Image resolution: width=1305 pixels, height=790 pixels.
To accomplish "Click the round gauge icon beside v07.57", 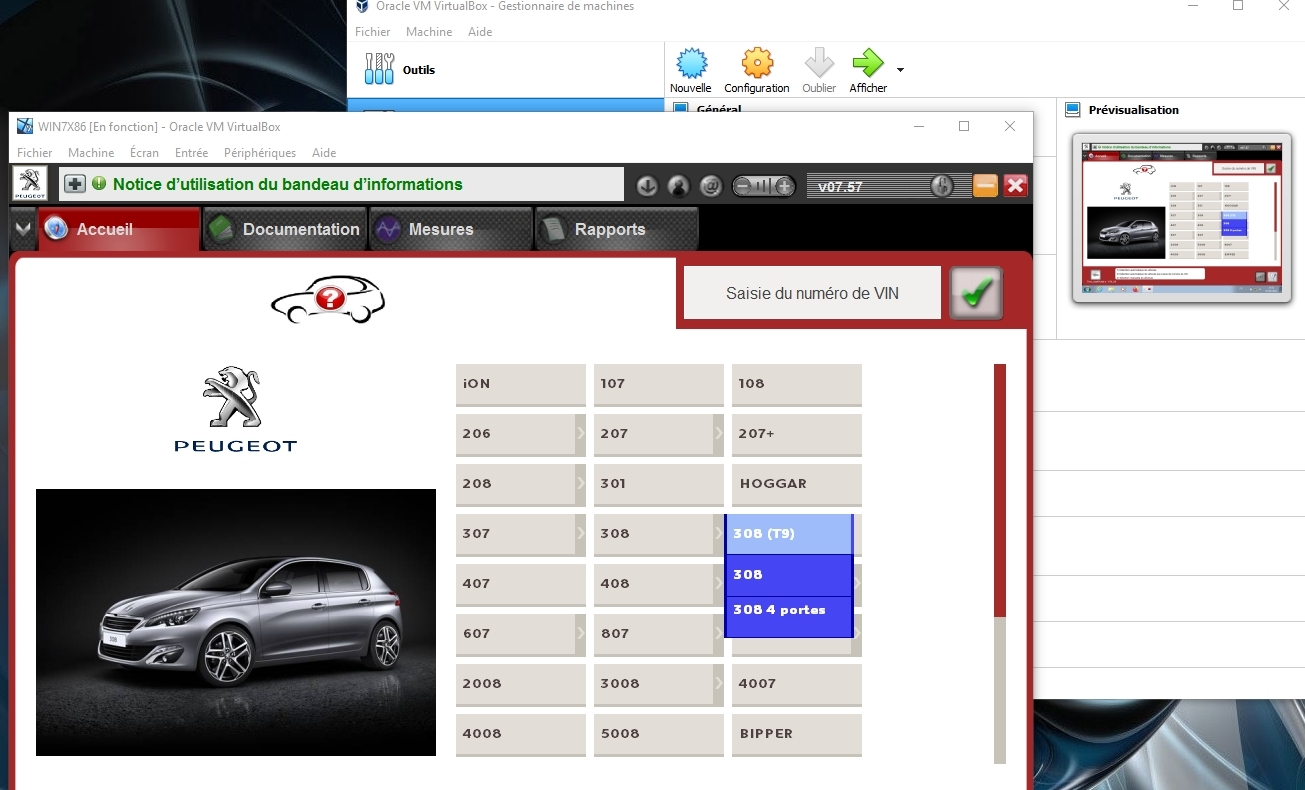I will [941, 185].
